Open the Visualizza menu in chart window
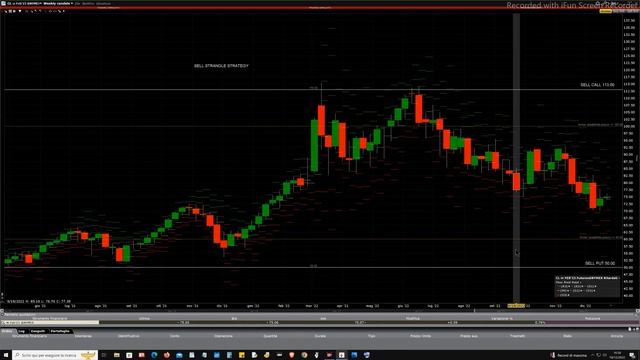Screen dimensions: 640x360 [103, 3]
